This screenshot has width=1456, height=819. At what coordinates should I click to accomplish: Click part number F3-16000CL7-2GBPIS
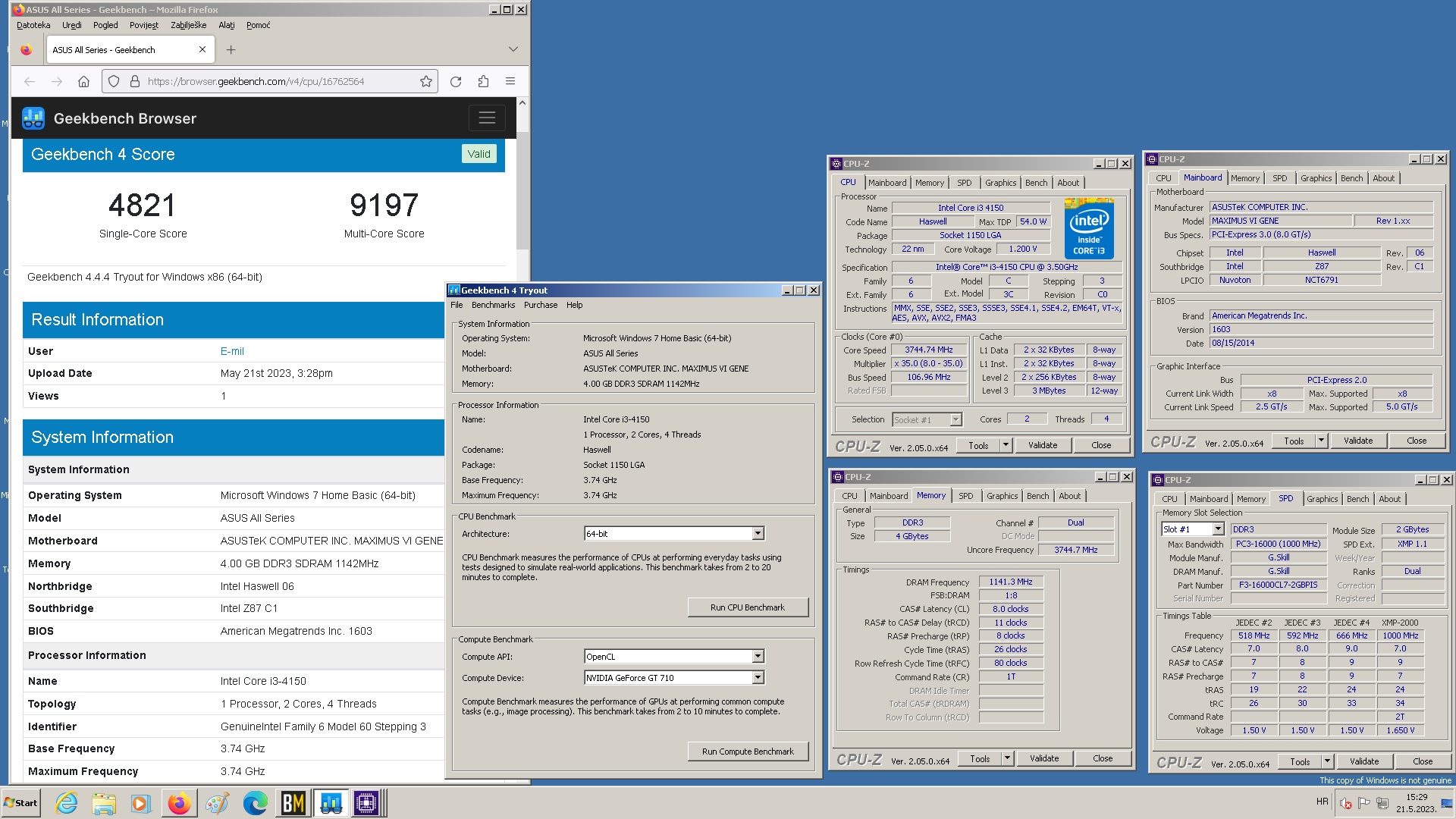point(1278,585)
